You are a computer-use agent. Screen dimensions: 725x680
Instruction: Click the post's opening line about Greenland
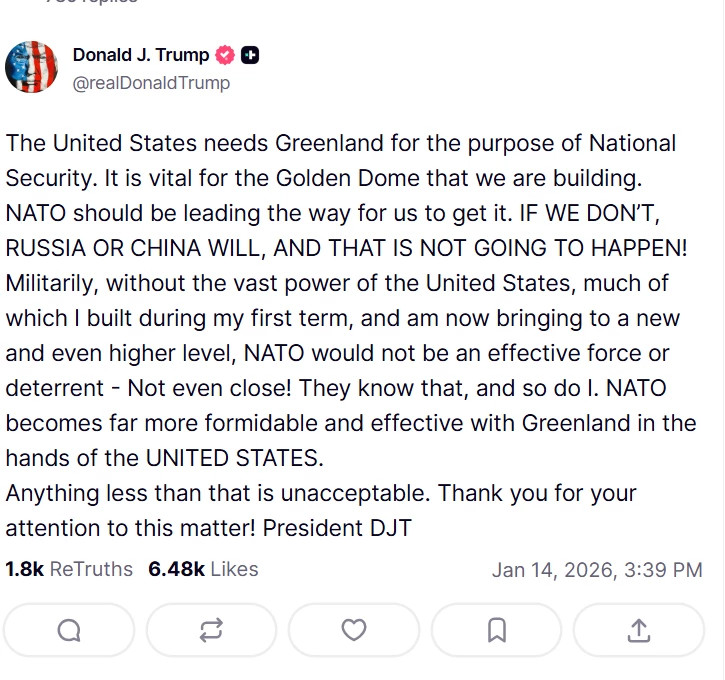pos(340,143)
